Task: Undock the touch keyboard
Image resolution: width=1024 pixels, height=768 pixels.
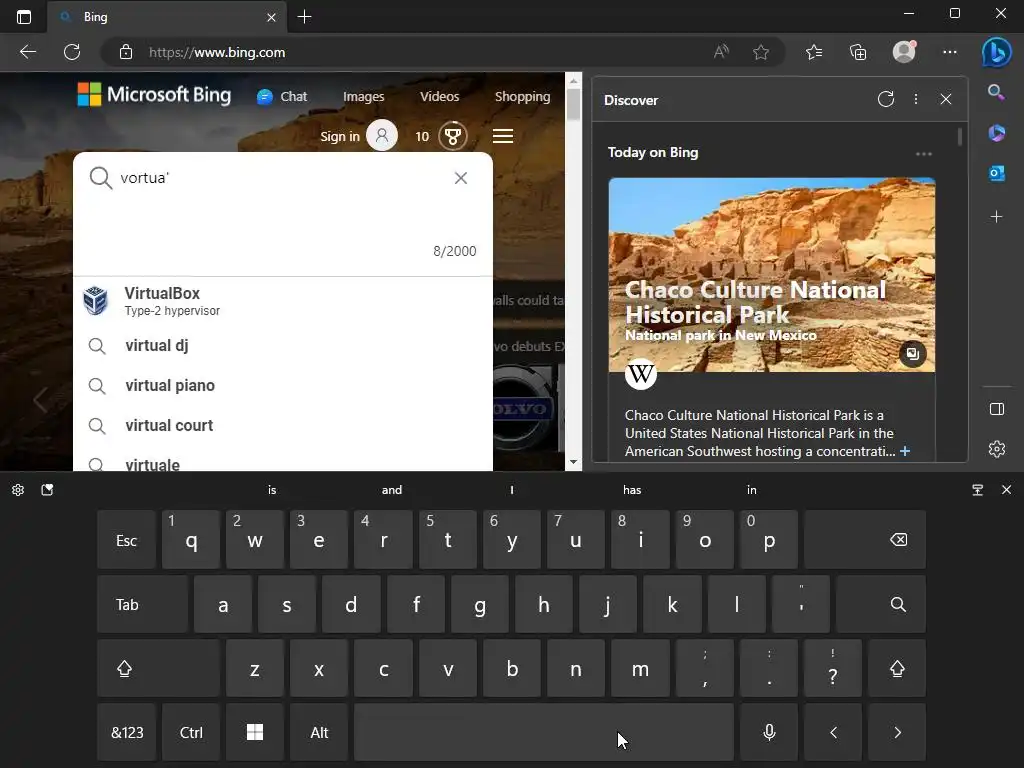Action: coord(978,490)
